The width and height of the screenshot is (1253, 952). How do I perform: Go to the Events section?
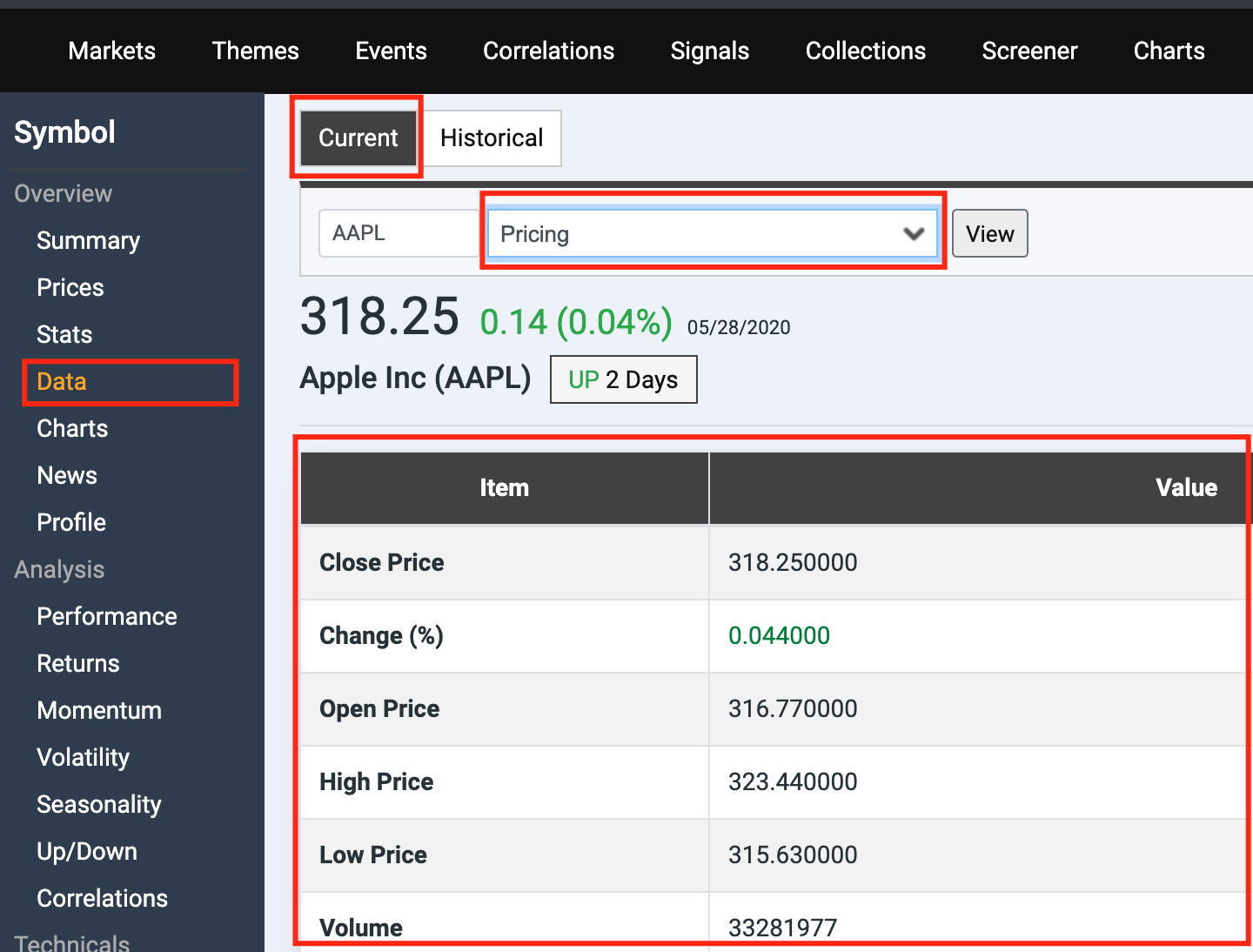click(x=391, y=50)
